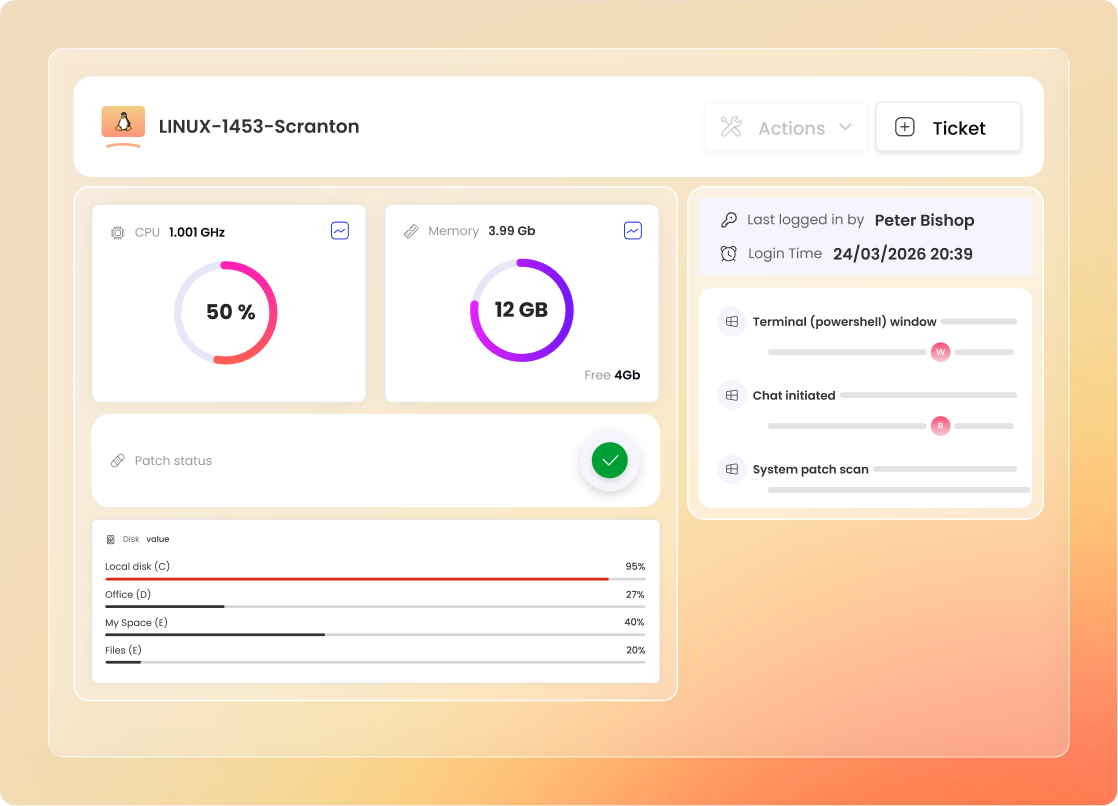Expand the Actions chevron arrow

click(849, 127)
